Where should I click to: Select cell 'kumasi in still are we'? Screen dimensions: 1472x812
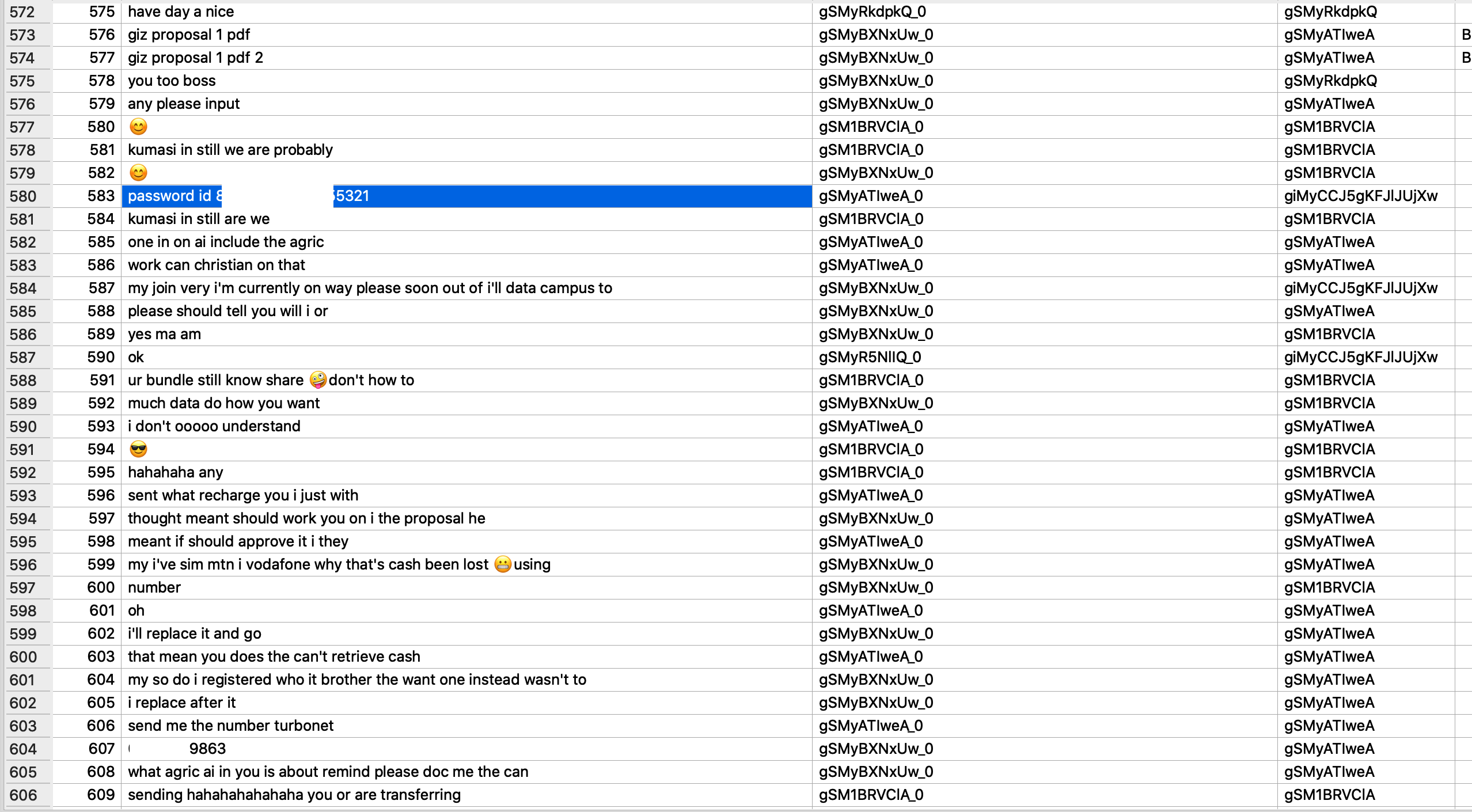[x=466, y=219]
